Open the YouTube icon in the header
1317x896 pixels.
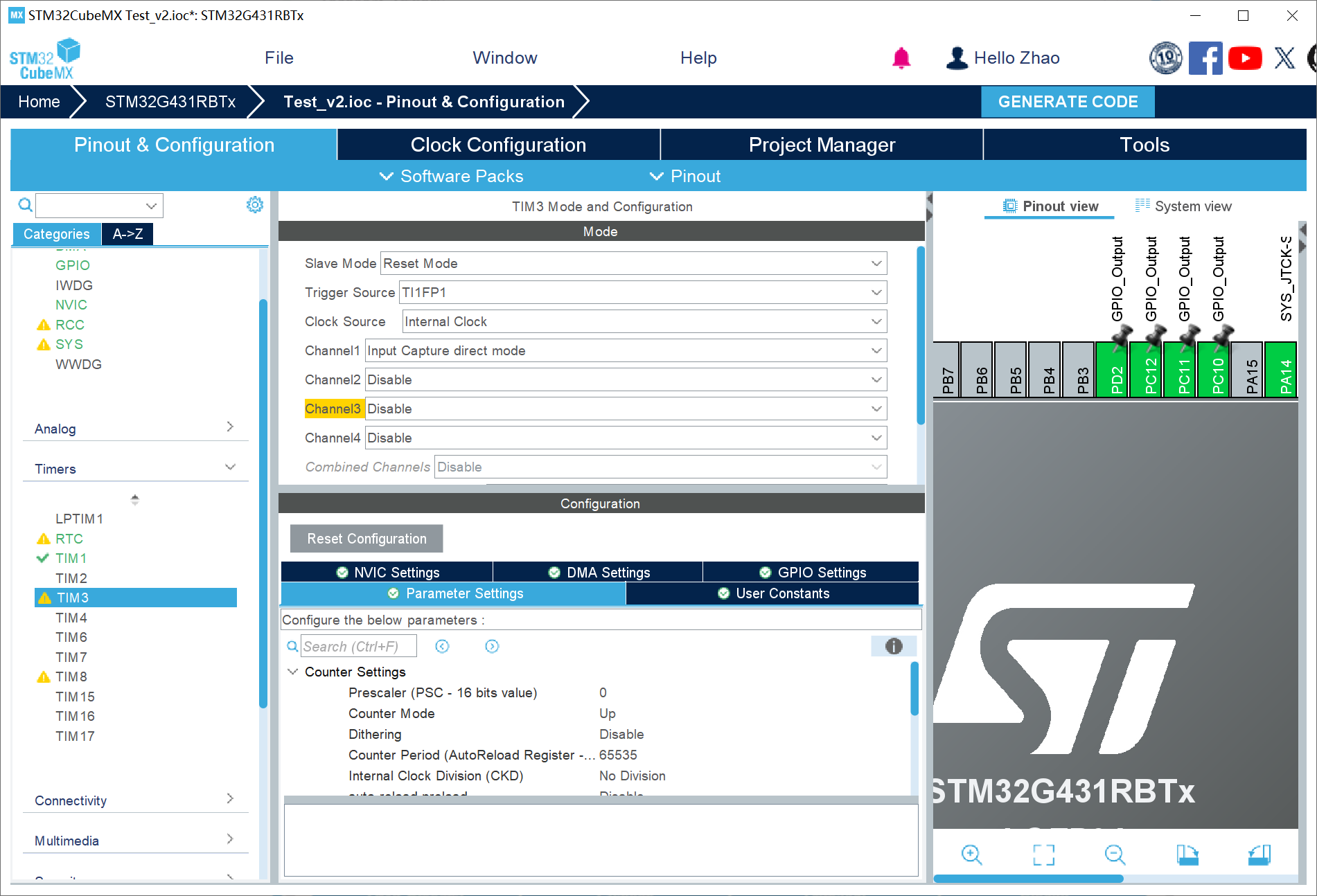[x=1245, y=58]
